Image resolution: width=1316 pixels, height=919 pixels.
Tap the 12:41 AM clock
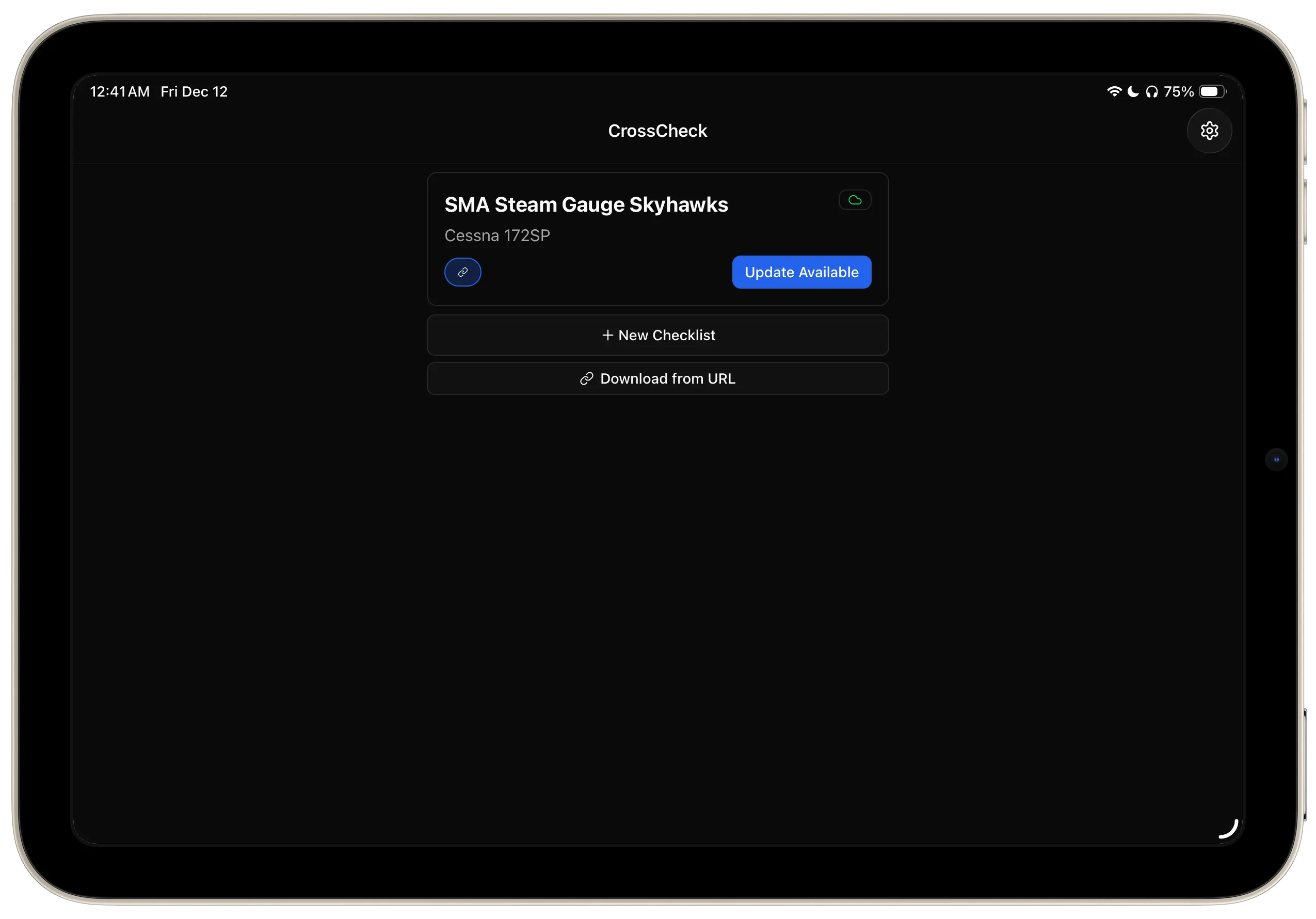tap(120, 92)
